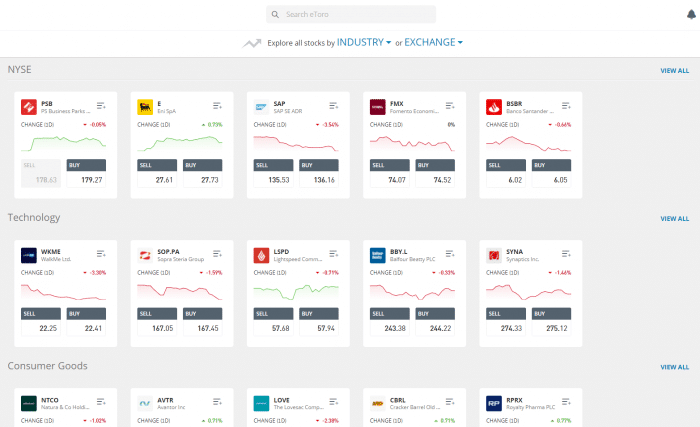The width and height of the screenshot is (700, 427).
Task: Add AVTR to watchlist icon
Action: (x=217, y=402)
